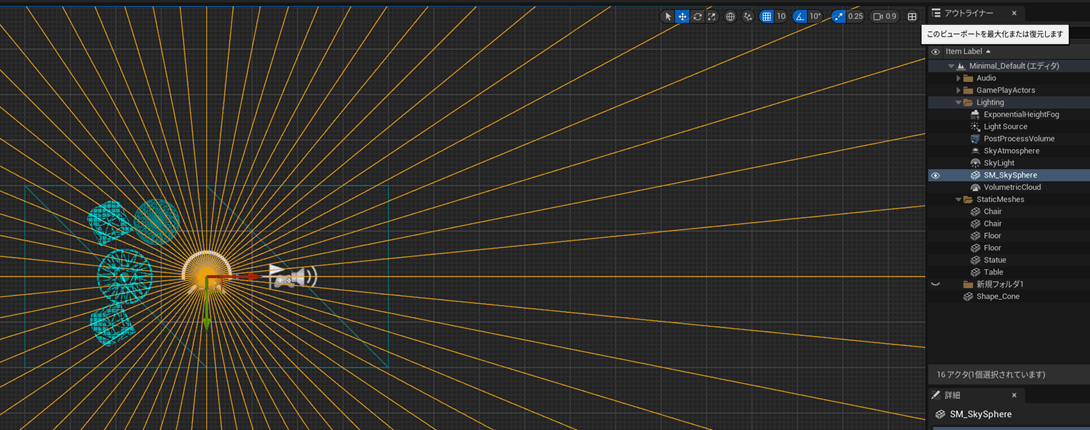Screen dimensions: 1090x430
Task: Activate the select mode arrow tool
Action: 668,17
